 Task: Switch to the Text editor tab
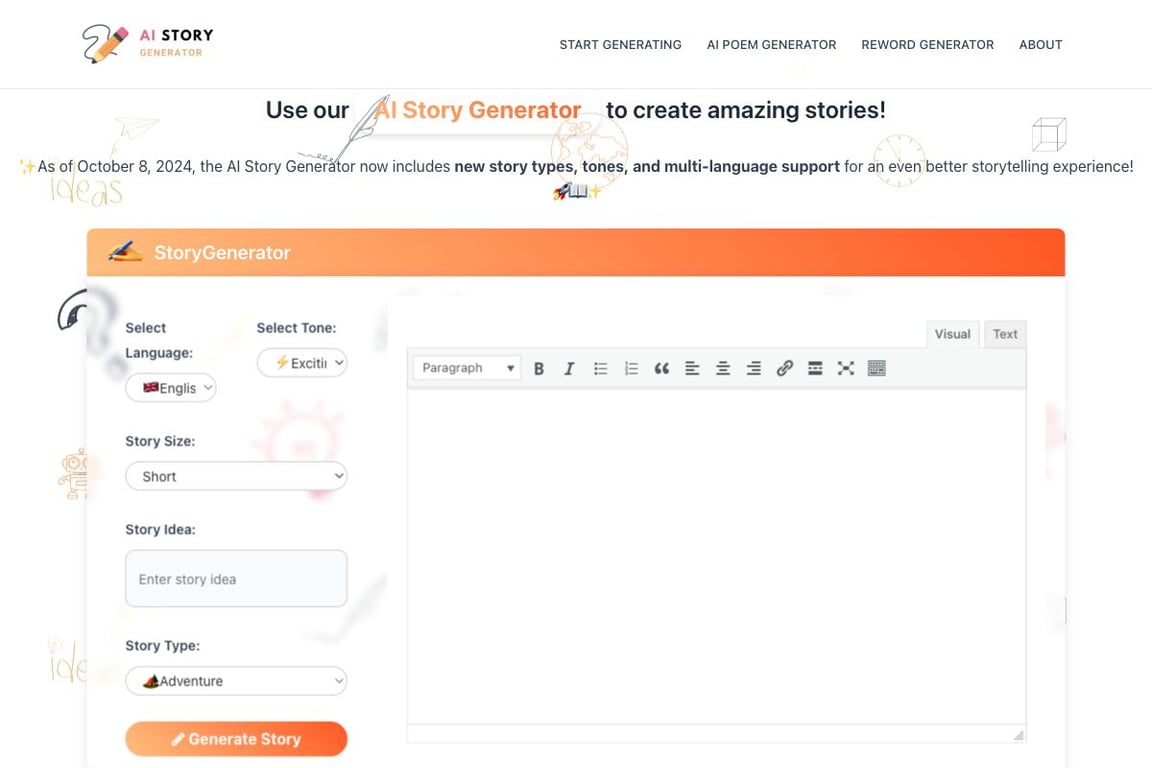[x=1005, y=334]
